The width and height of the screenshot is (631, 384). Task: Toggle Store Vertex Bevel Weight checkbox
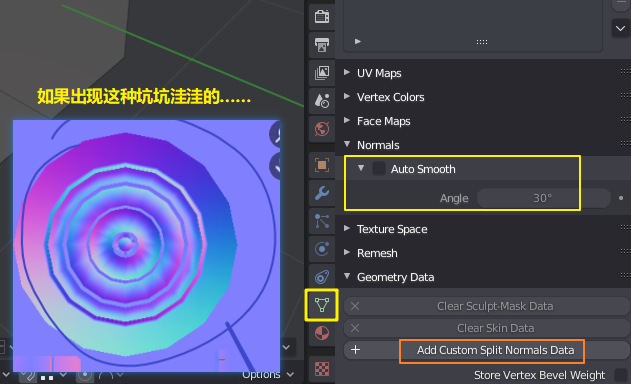tap(621, 375)
